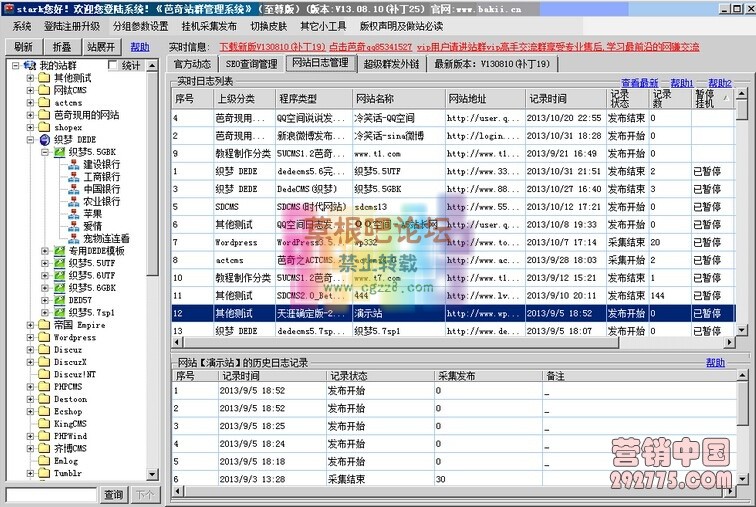Sort by the 记录时间 column header
Screen dimensions: 756x507
[566, 99]
